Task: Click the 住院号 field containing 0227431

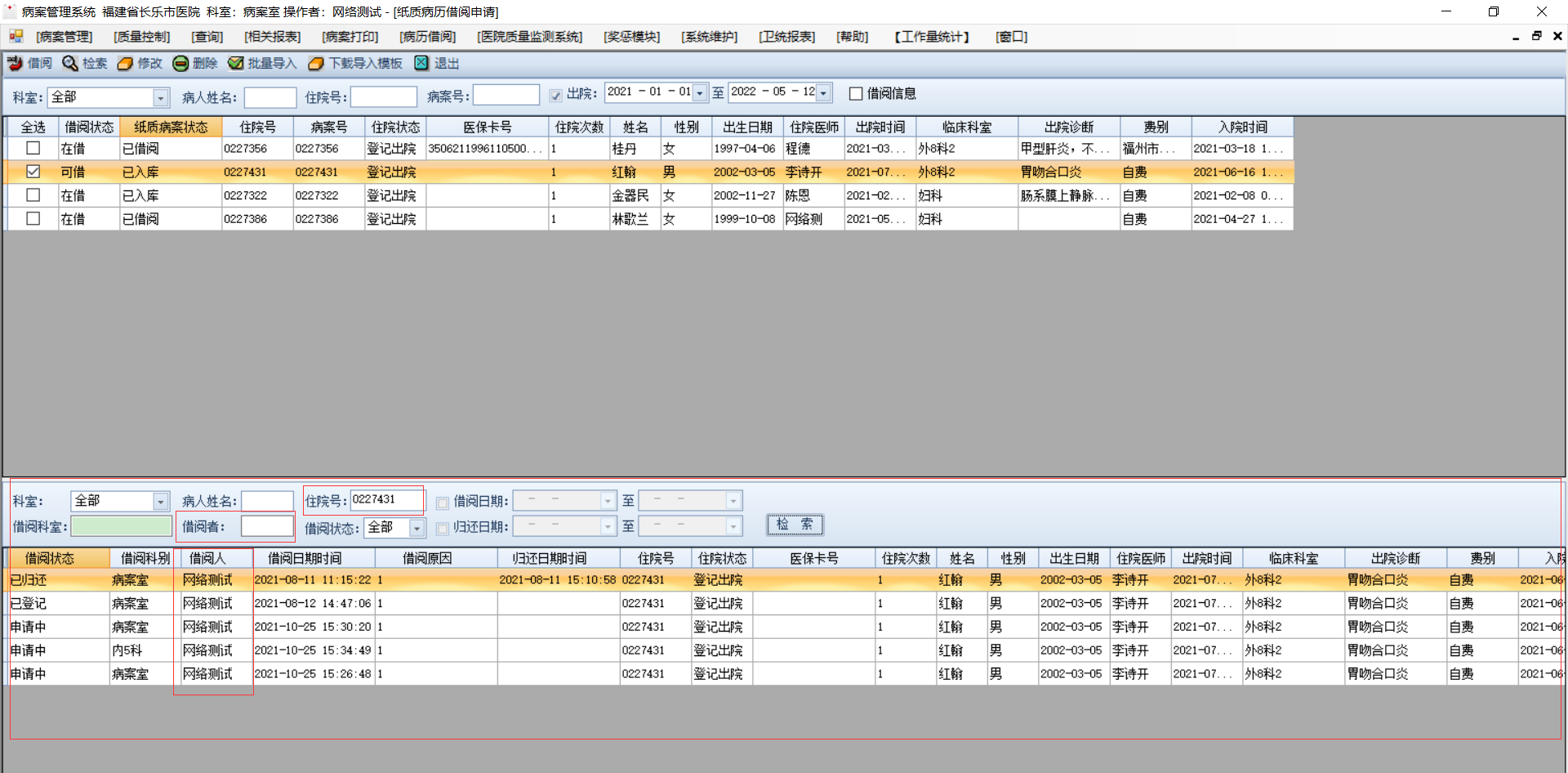Action: (386, 500)
